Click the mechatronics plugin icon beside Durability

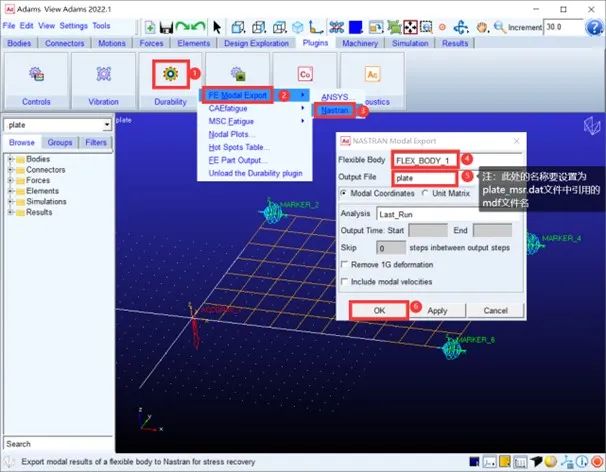tap(238, 73)
